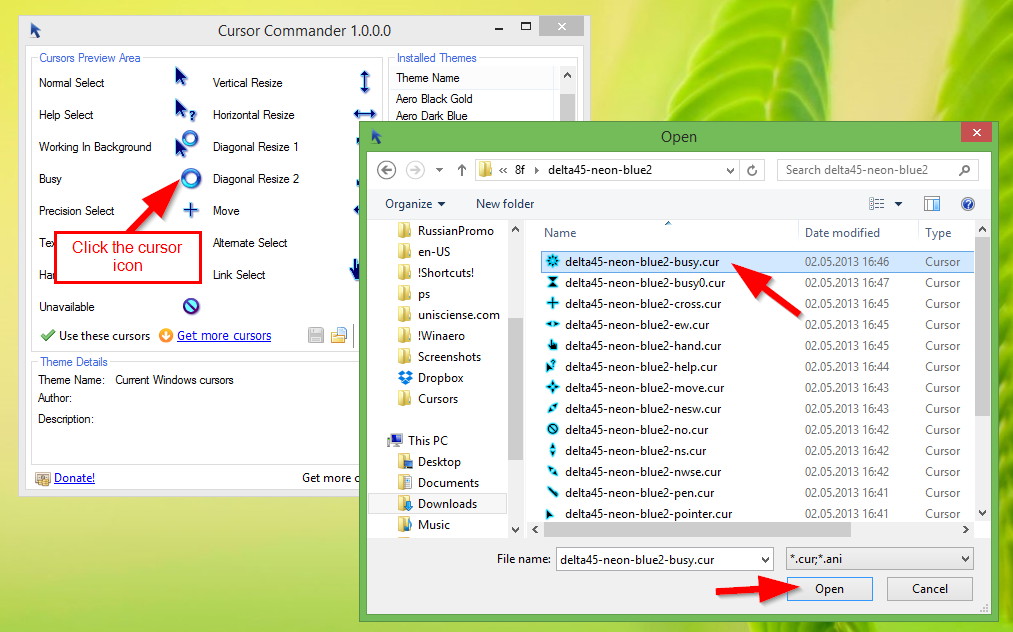Image resolution: width=1013 pixels, height=632 pixels.
Task: Open the view options dropdown arrow
Action: coord(898,204)
